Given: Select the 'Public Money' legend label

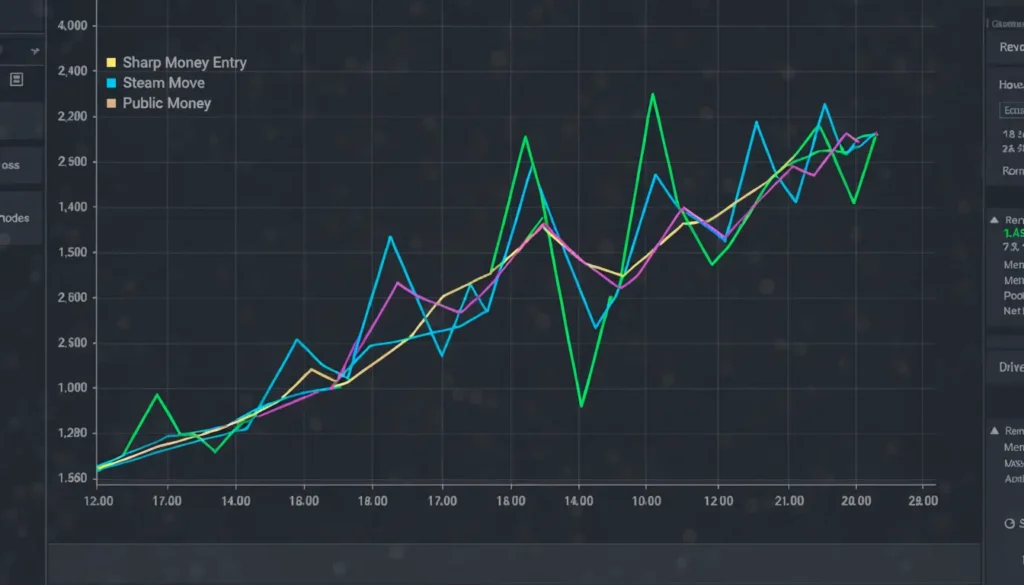Looking at the screenshot, I should point(167,103).
